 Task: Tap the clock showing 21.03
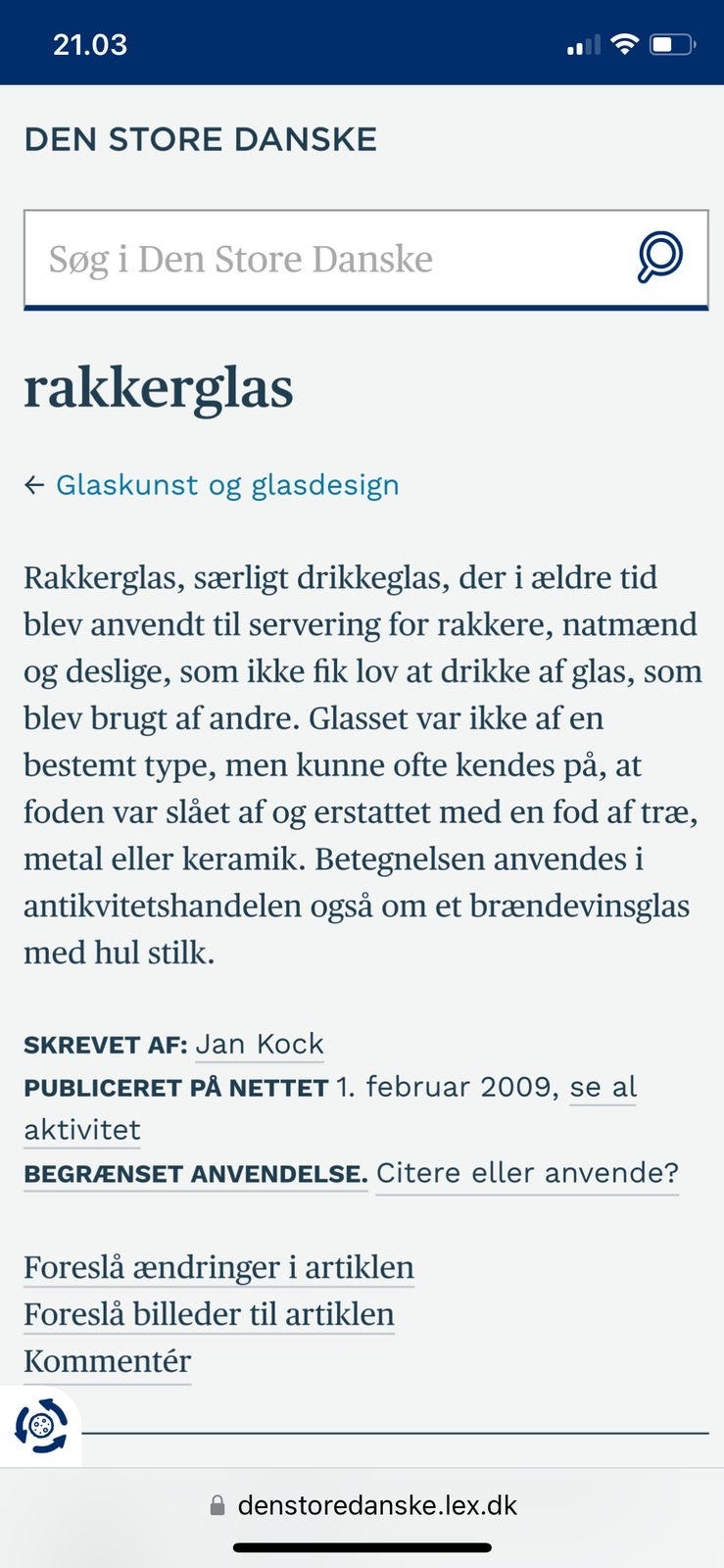coord(90,43)
